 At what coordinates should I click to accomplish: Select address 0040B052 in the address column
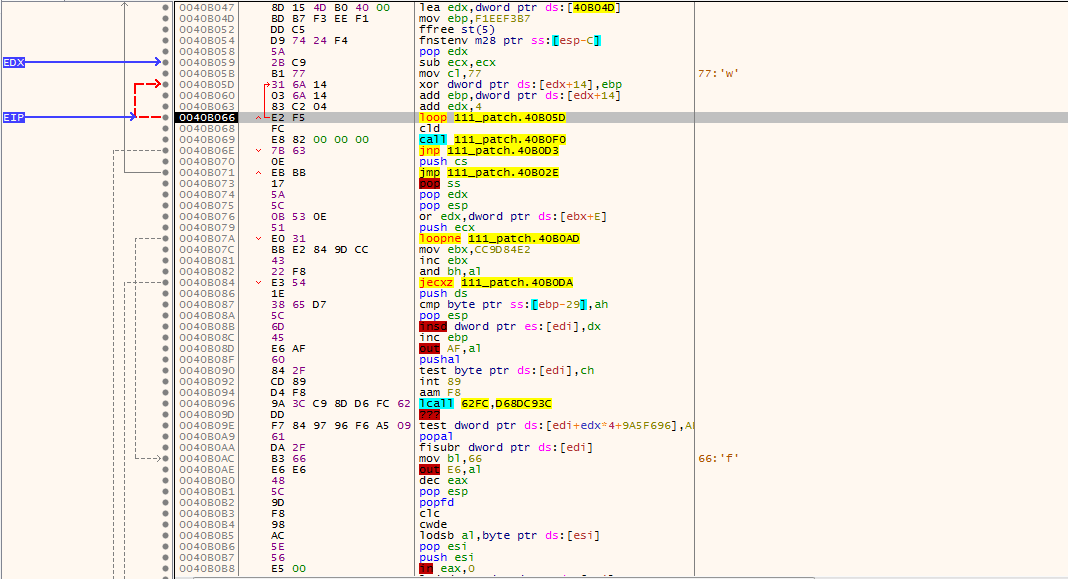click(x=206, y=29)
